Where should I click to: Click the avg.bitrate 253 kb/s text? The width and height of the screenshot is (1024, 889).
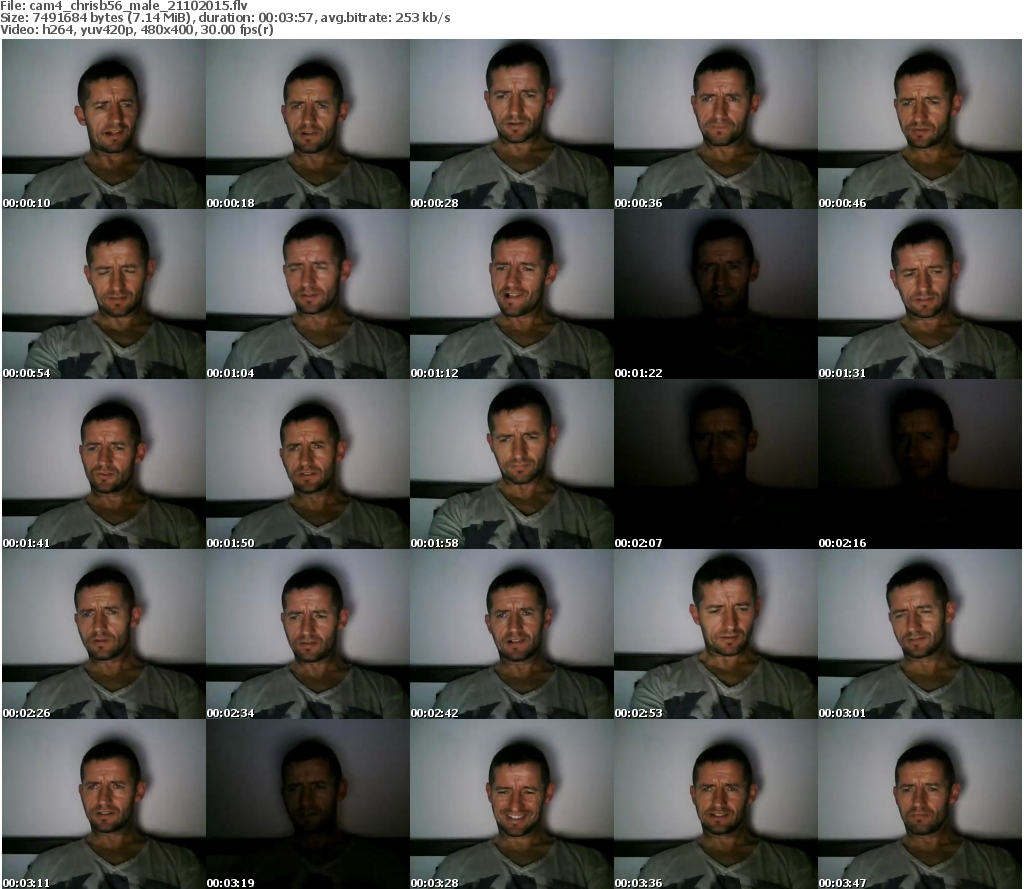[386, 18]
